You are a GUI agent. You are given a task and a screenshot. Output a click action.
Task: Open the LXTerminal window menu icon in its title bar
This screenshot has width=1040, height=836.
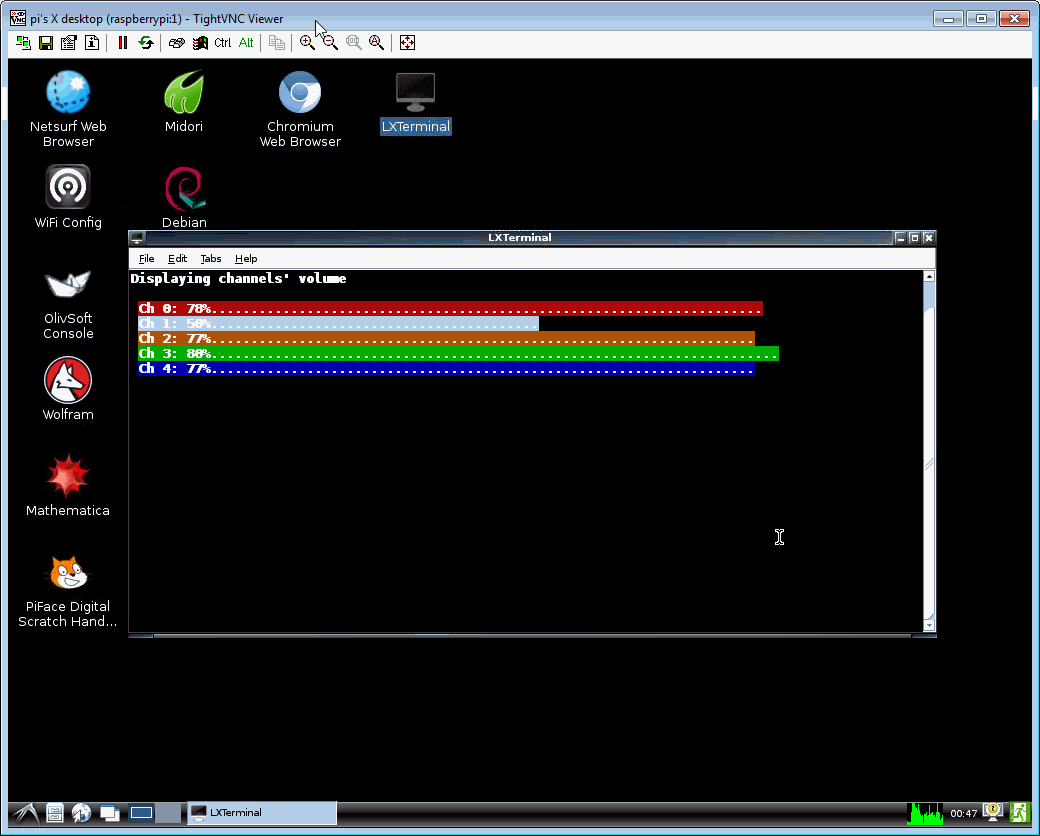tap(137, 238)
